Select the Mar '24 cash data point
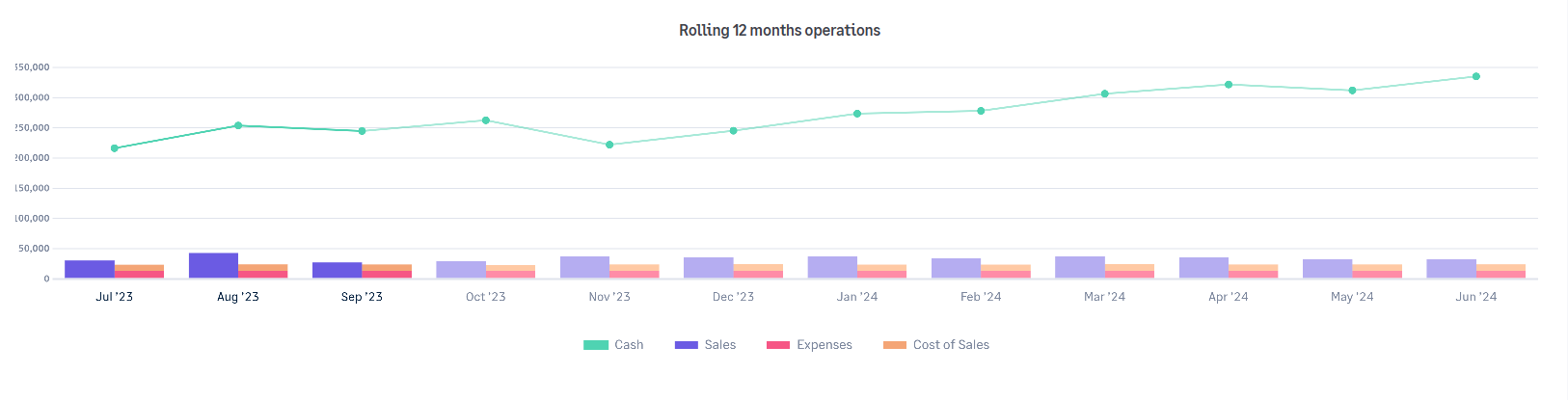 1105,93
